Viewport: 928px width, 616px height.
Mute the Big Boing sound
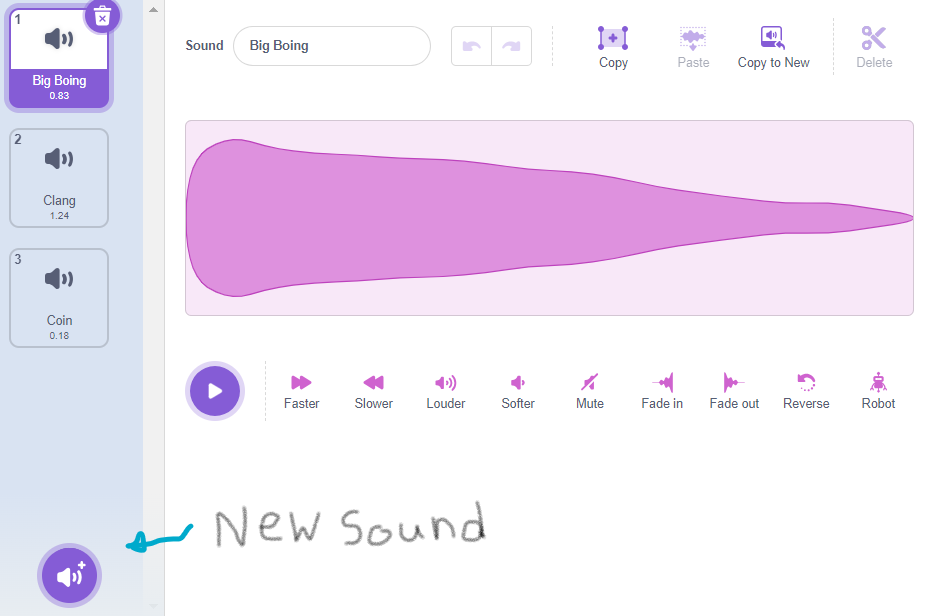point(589,390)
